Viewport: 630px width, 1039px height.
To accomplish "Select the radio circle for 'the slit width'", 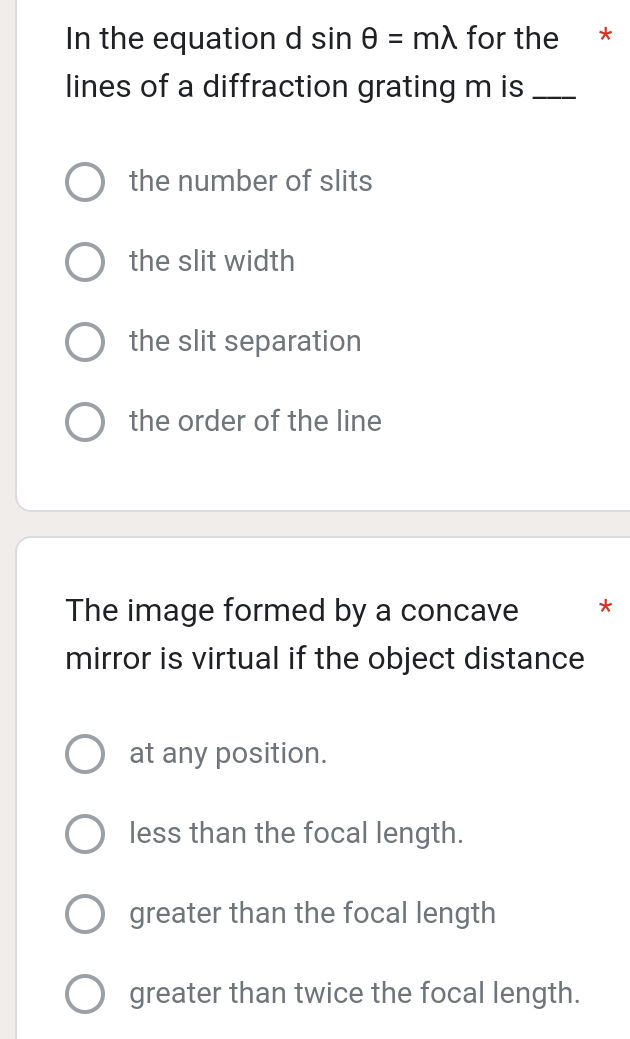I will click(85, 262).
